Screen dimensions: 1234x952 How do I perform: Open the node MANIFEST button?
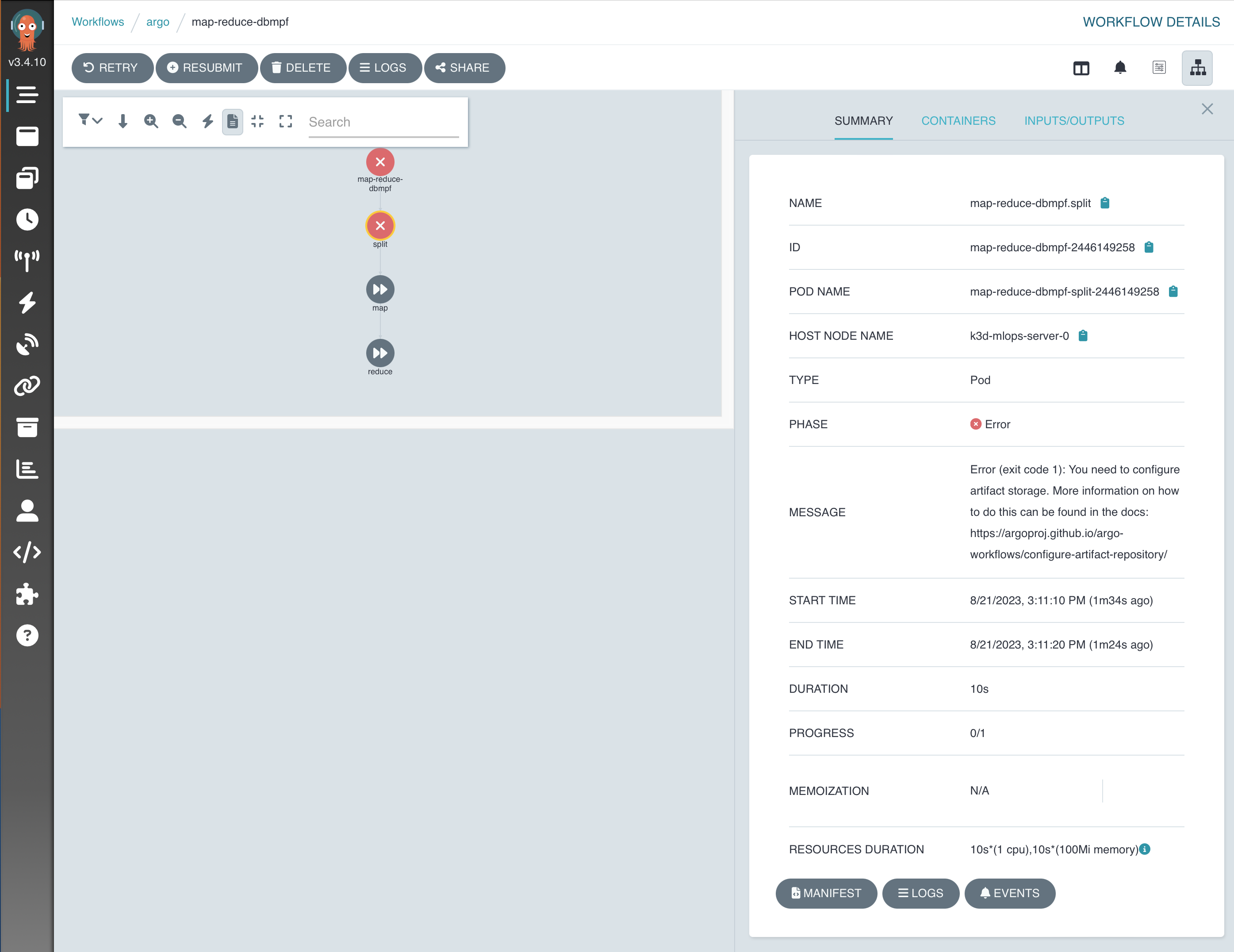(826, 893)
